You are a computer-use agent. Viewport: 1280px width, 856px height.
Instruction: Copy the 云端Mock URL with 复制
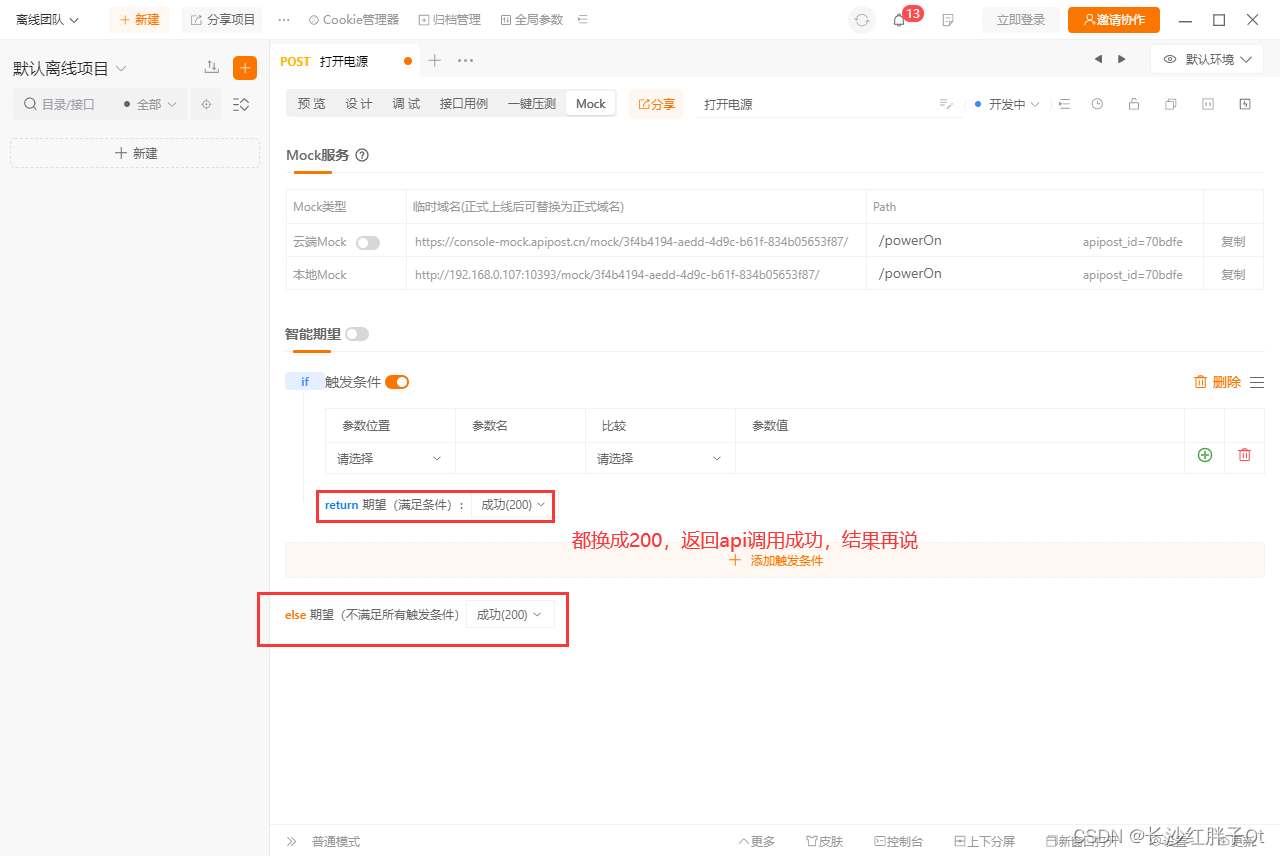pyautogui.click(x=1233, y=242)
